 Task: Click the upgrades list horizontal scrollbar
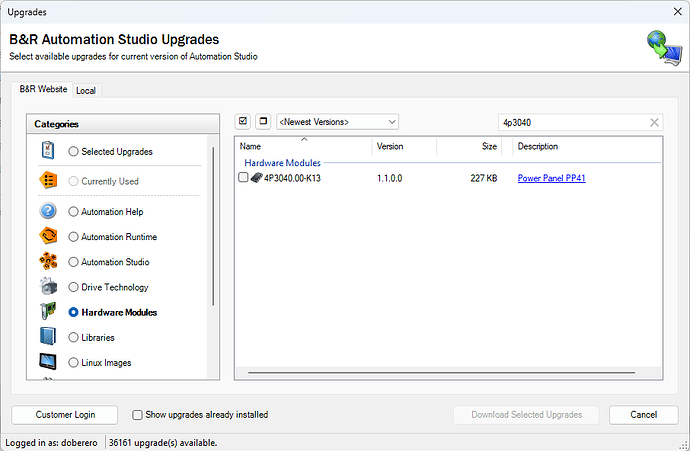click(441, 373)
